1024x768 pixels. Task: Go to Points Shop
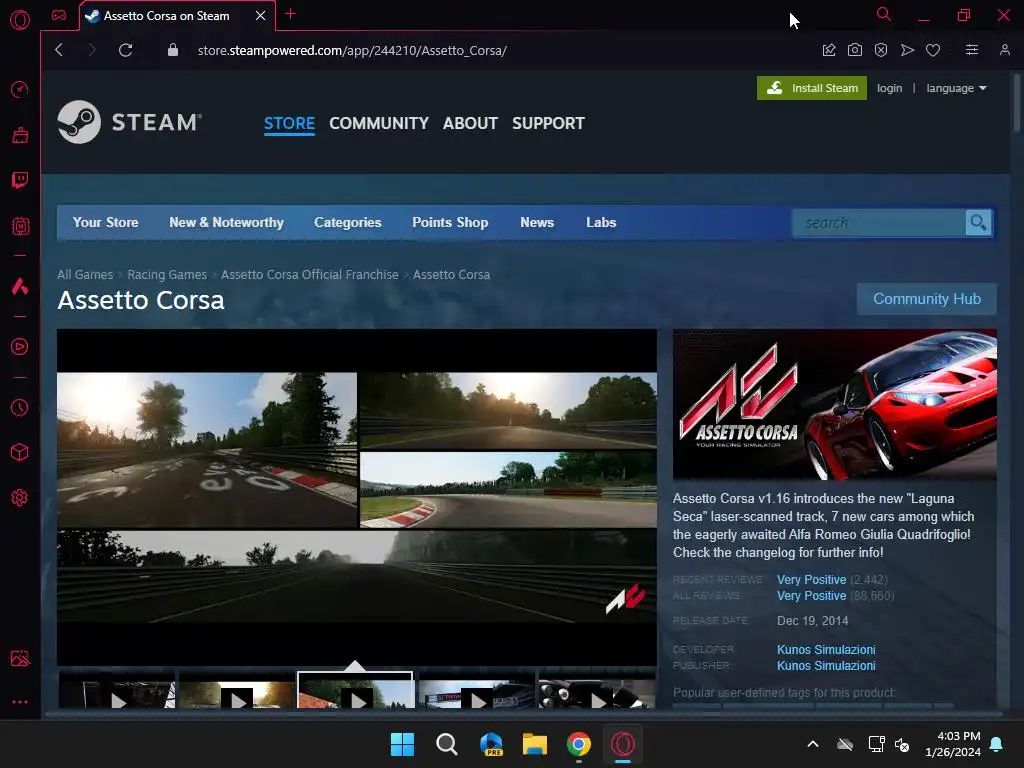(x=450, y=222)
